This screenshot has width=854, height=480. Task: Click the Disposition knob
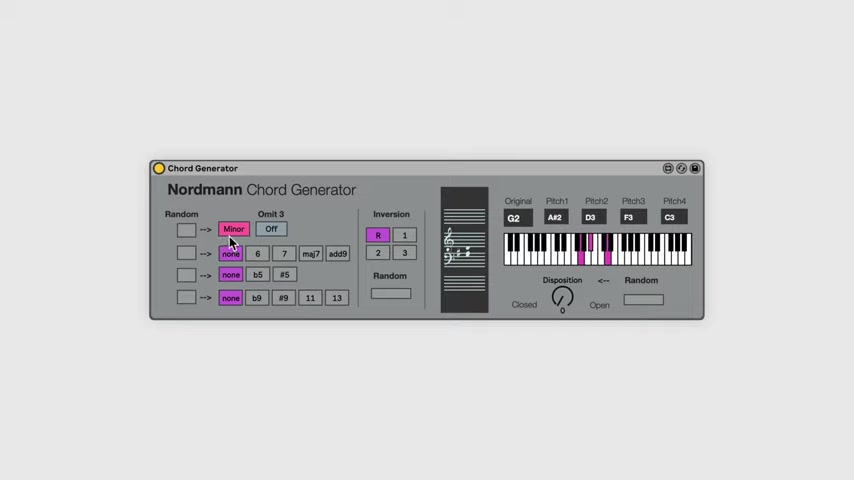click(562, 297)
